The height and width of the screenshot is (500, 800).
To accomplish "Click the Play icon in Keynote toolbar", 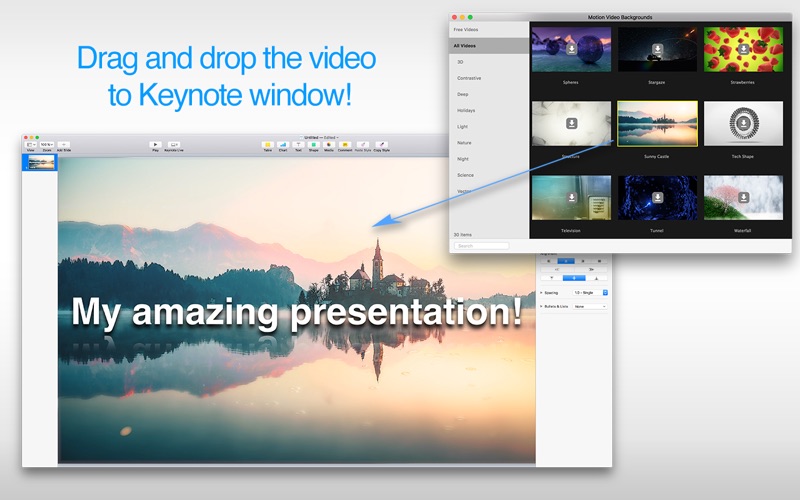I will click(x=155, y=145).
